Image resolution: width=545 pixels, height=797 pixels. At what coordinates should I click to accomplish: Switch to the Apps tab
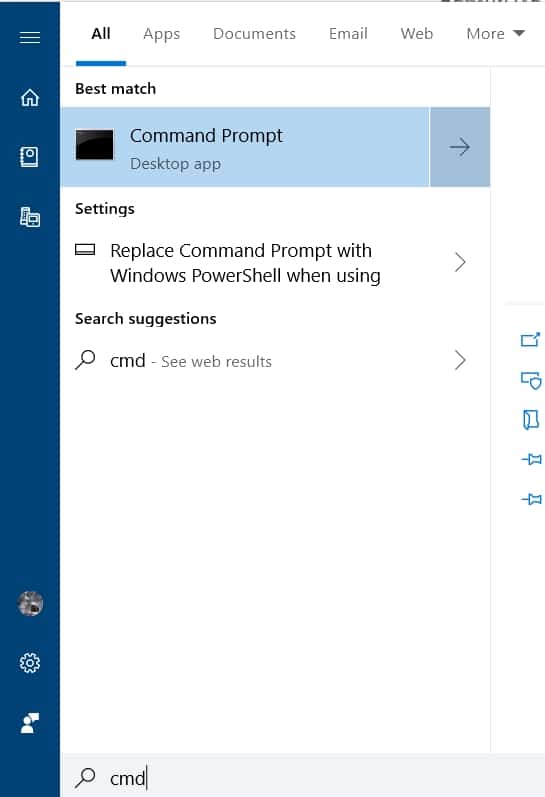(x=162, y=34)
